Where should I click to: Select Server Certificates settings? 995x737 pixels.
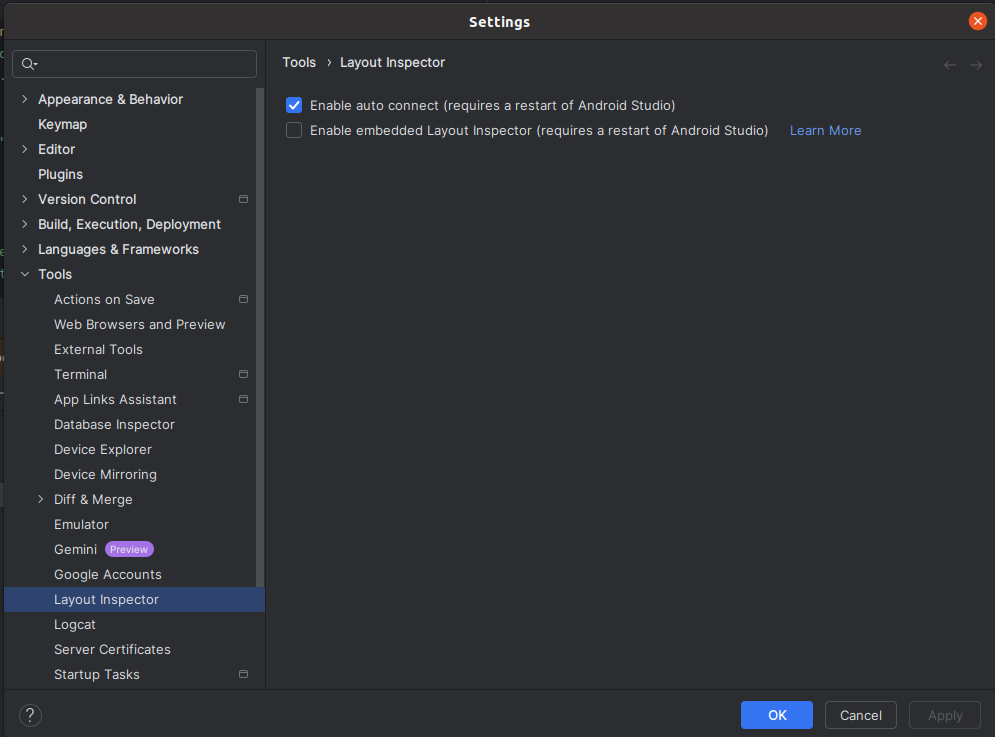tap(112, 649)
